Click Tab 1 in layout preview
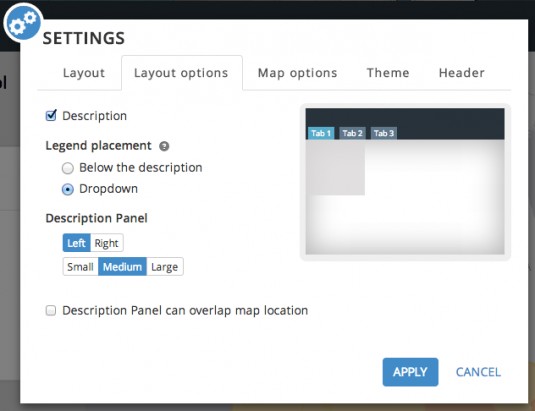Image resolution: width=535 pixels, height=411 pixels. tap(321, 133)
